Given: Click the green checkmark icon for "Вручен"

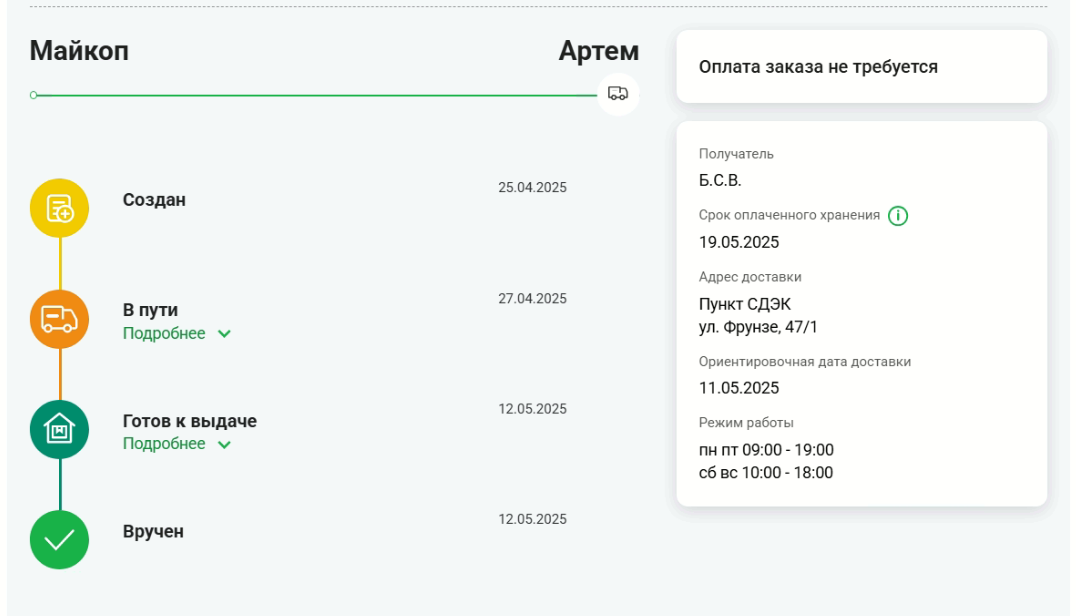Looking at the screenshot, I should 59,539.
